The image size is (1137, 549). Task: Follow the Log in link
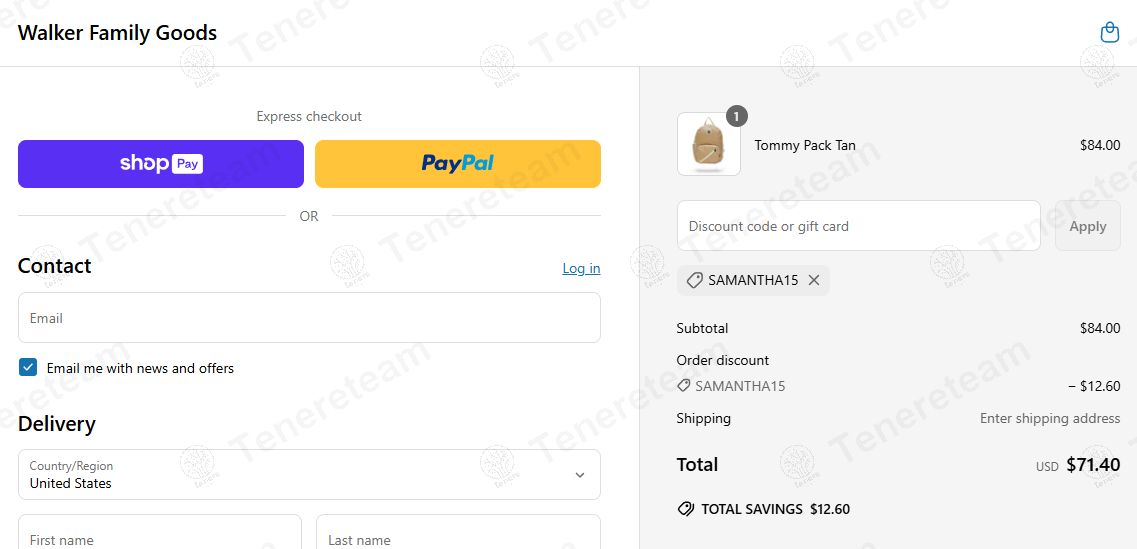point(581,268)
